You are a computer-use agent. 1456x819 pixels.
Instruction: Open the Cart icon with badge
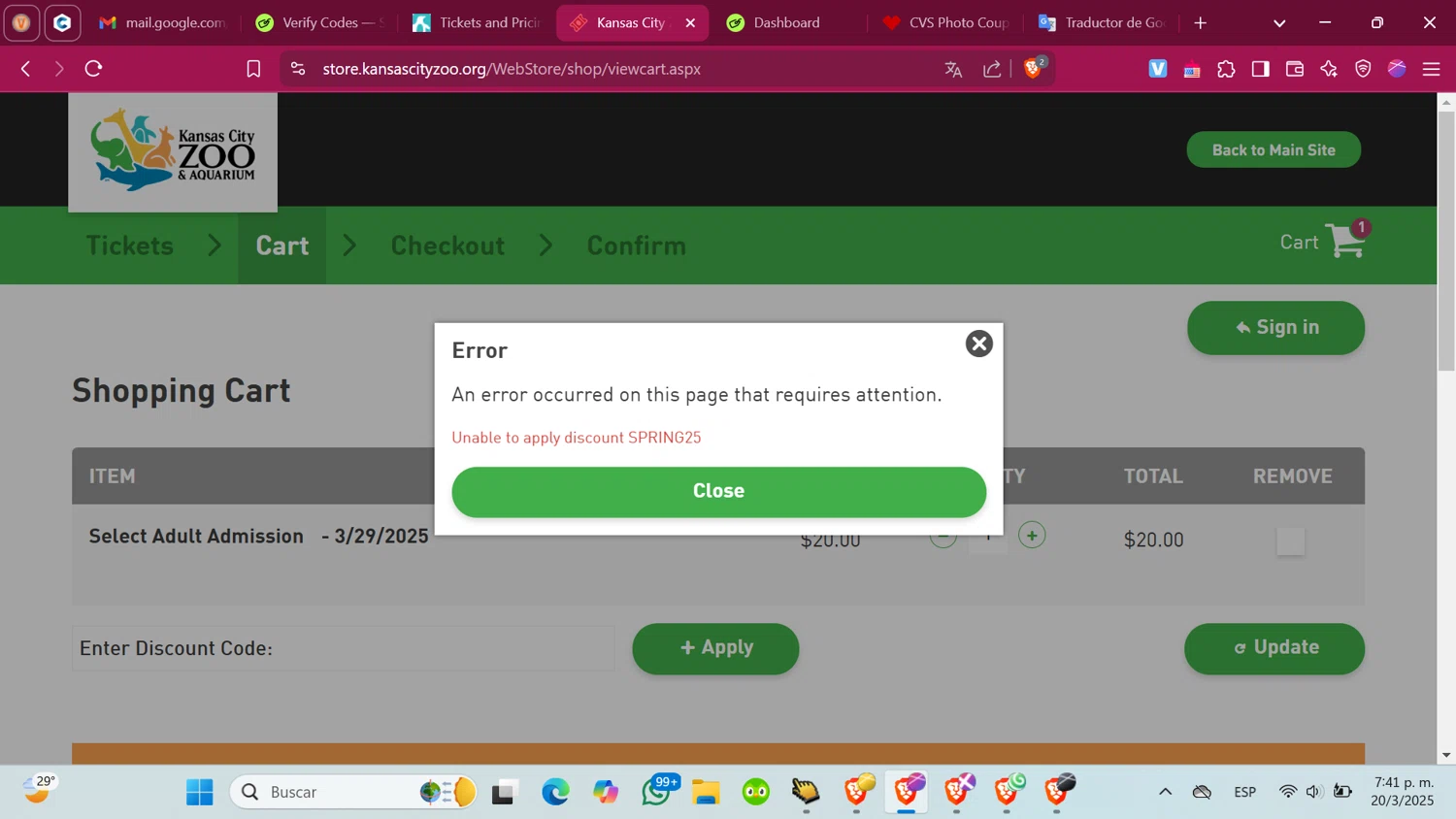coord(1346,241)
